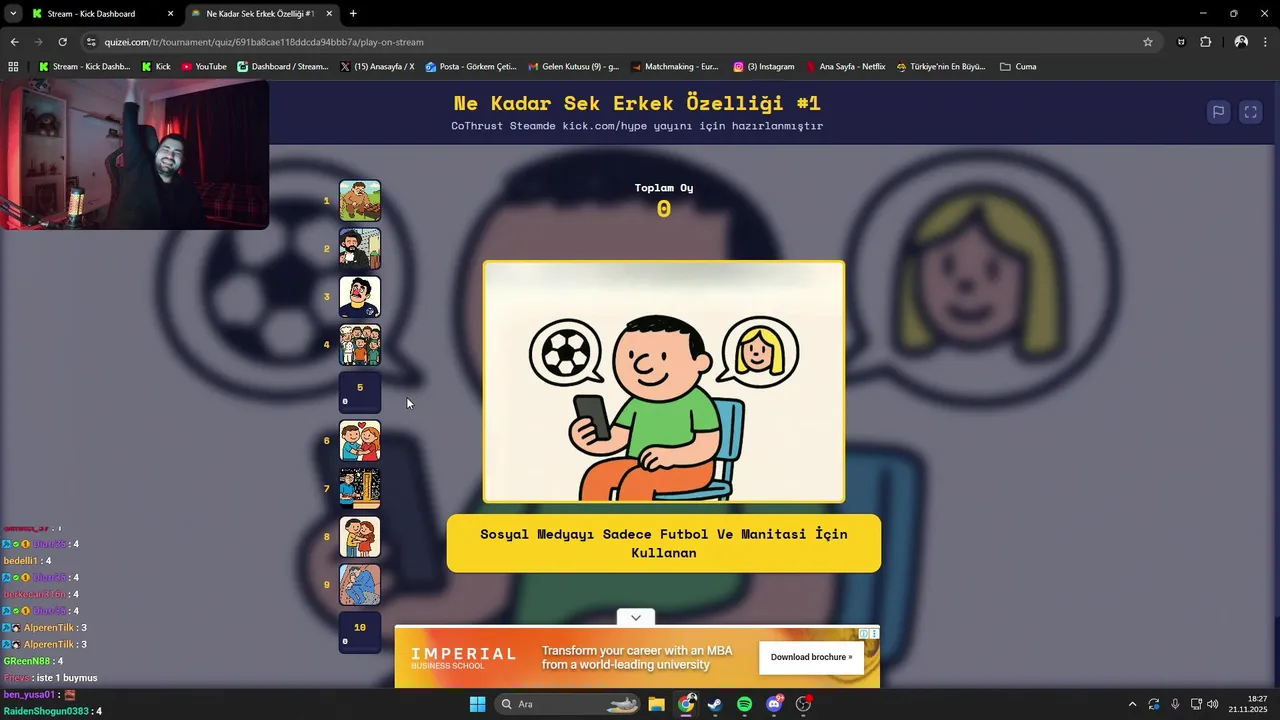
Task: Go forward in browser history
Action: pyautogui.click(x=38, y=42)
